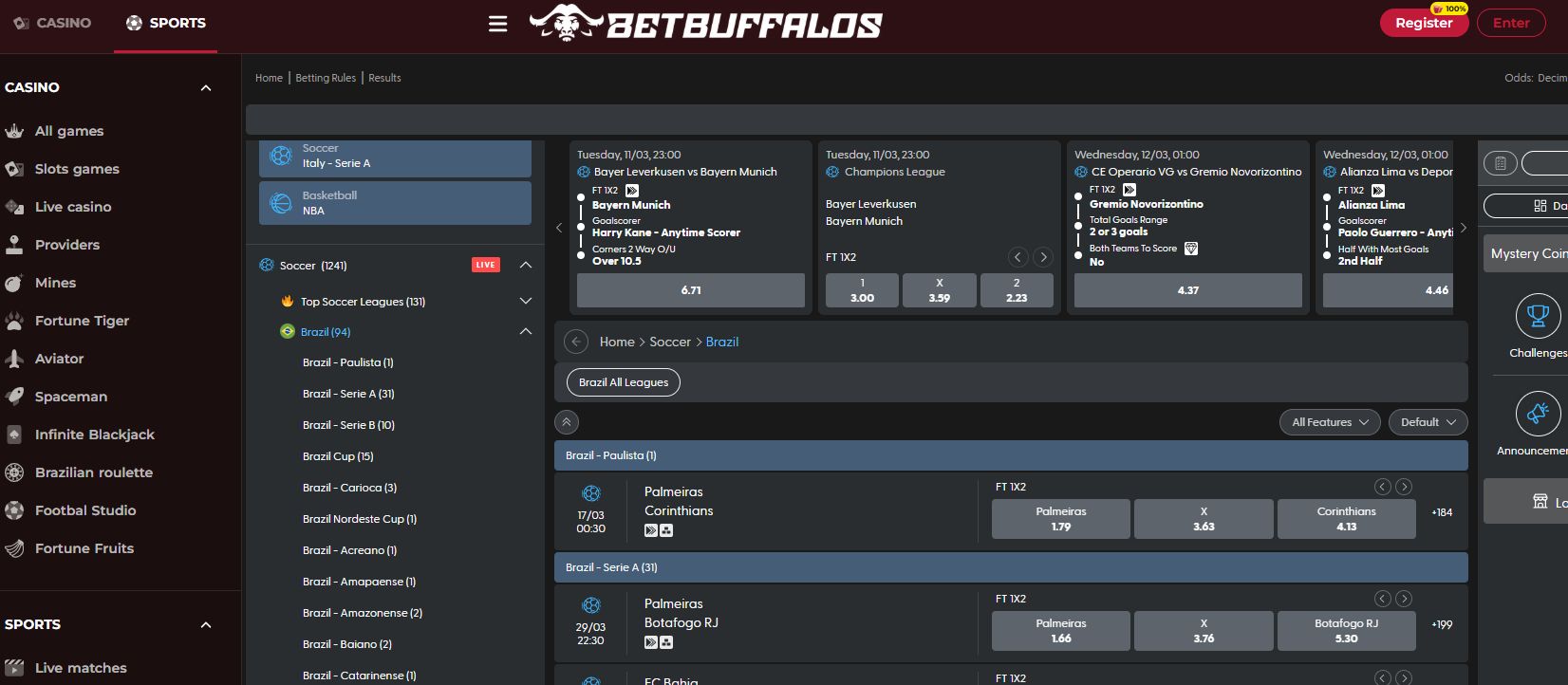Open Basketball NBA shortcut

point(395,203)
